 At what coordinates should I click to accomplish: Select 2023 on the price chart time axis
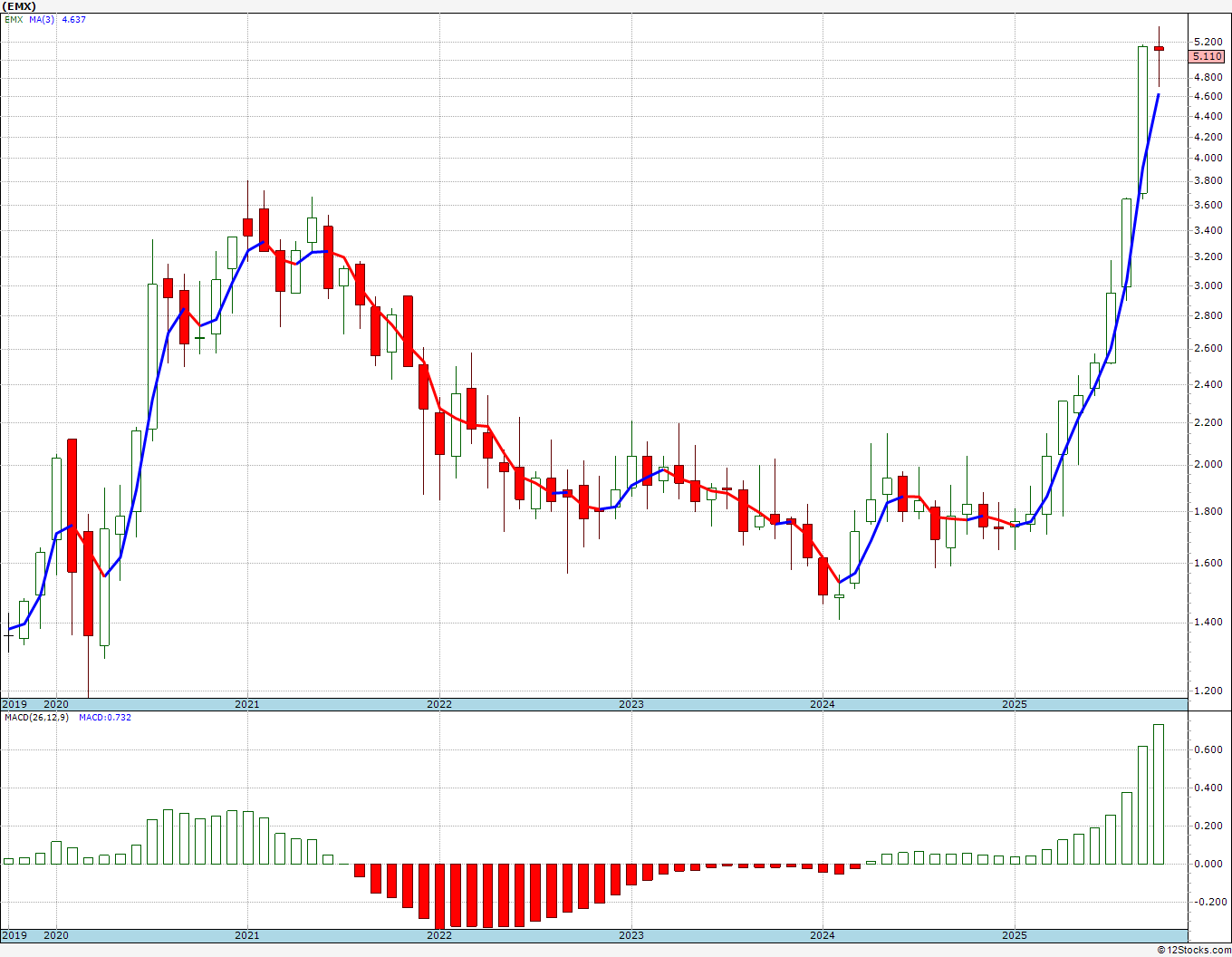[630, 704]
